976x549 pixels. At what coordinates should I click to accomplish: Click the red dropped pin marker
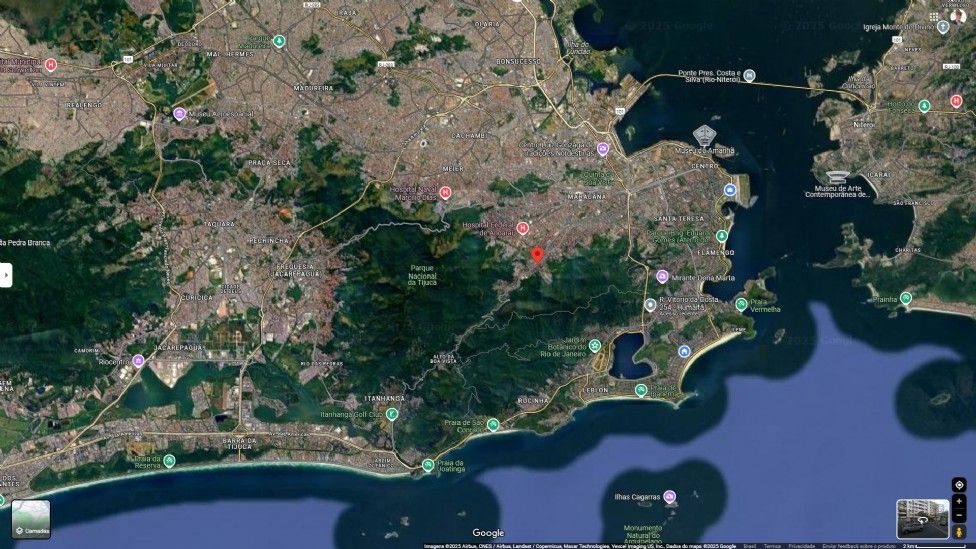[538, 255]
